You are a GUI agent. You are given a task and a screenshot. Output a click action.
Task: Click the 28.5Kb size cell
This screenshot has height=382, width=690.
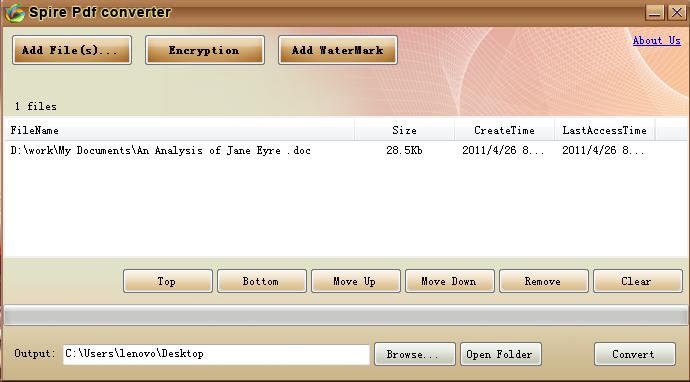point(404,151)
